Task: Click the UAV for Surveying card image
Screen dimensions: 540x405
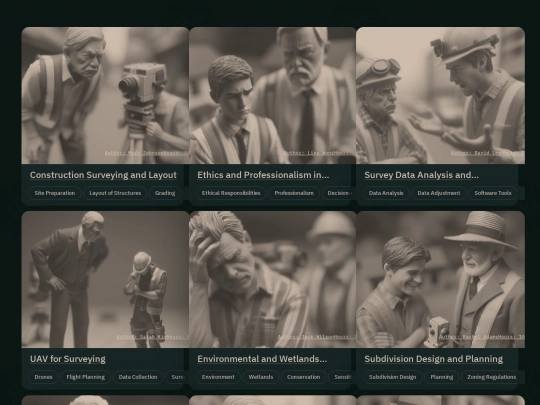Action: tap(105, 279)
